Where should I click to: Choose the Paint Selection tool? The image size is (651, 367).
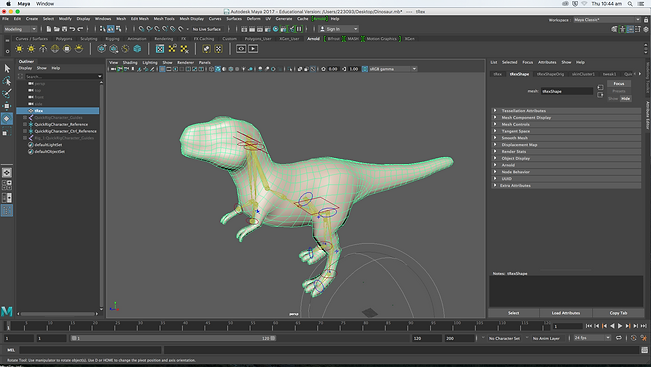click(7, 93)
